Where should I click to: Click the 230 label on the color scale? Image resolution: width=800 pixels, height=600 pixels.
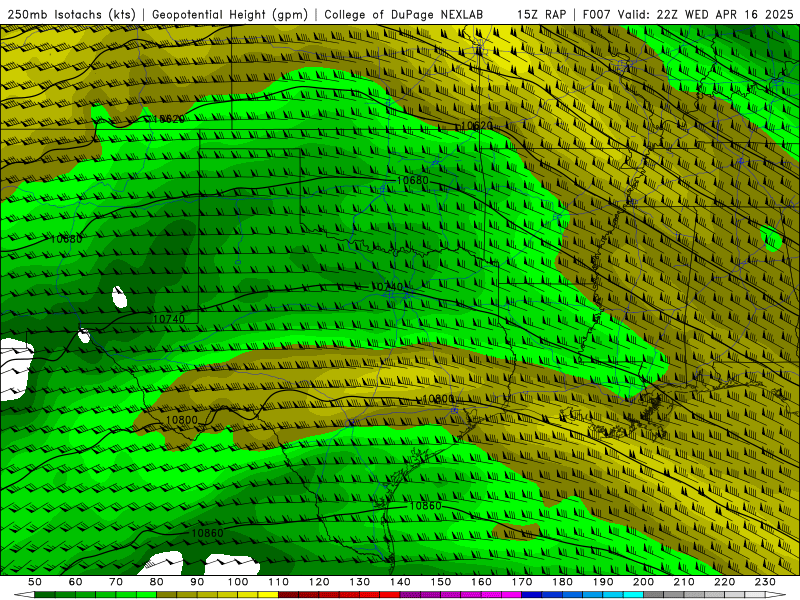point(765,582)
